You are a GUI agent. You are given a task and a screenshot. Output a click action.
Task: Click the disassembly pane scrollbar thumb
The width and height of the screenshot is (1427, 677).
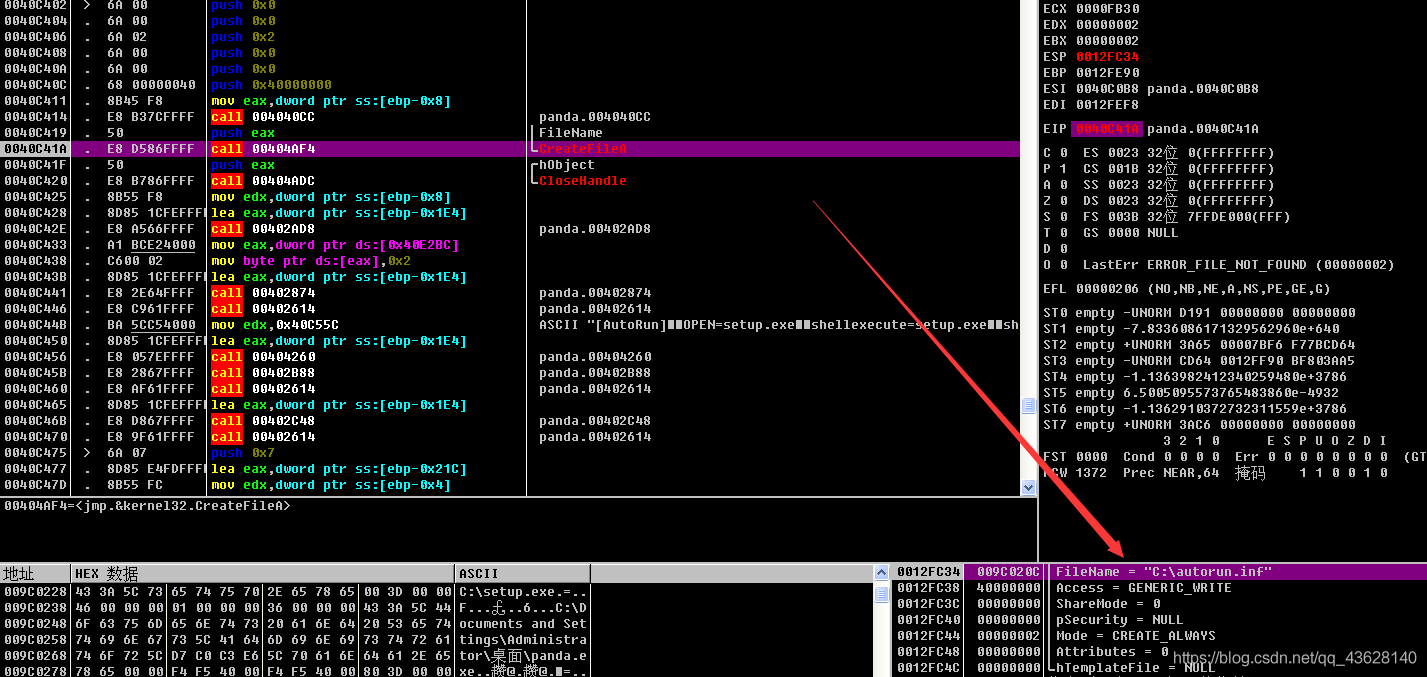[1028, 405]
